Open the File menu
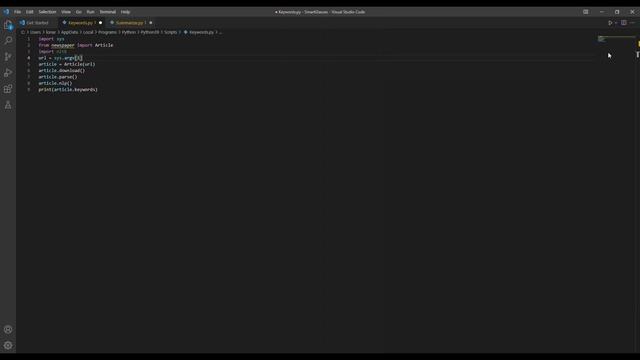 click(x=18, y=12)
